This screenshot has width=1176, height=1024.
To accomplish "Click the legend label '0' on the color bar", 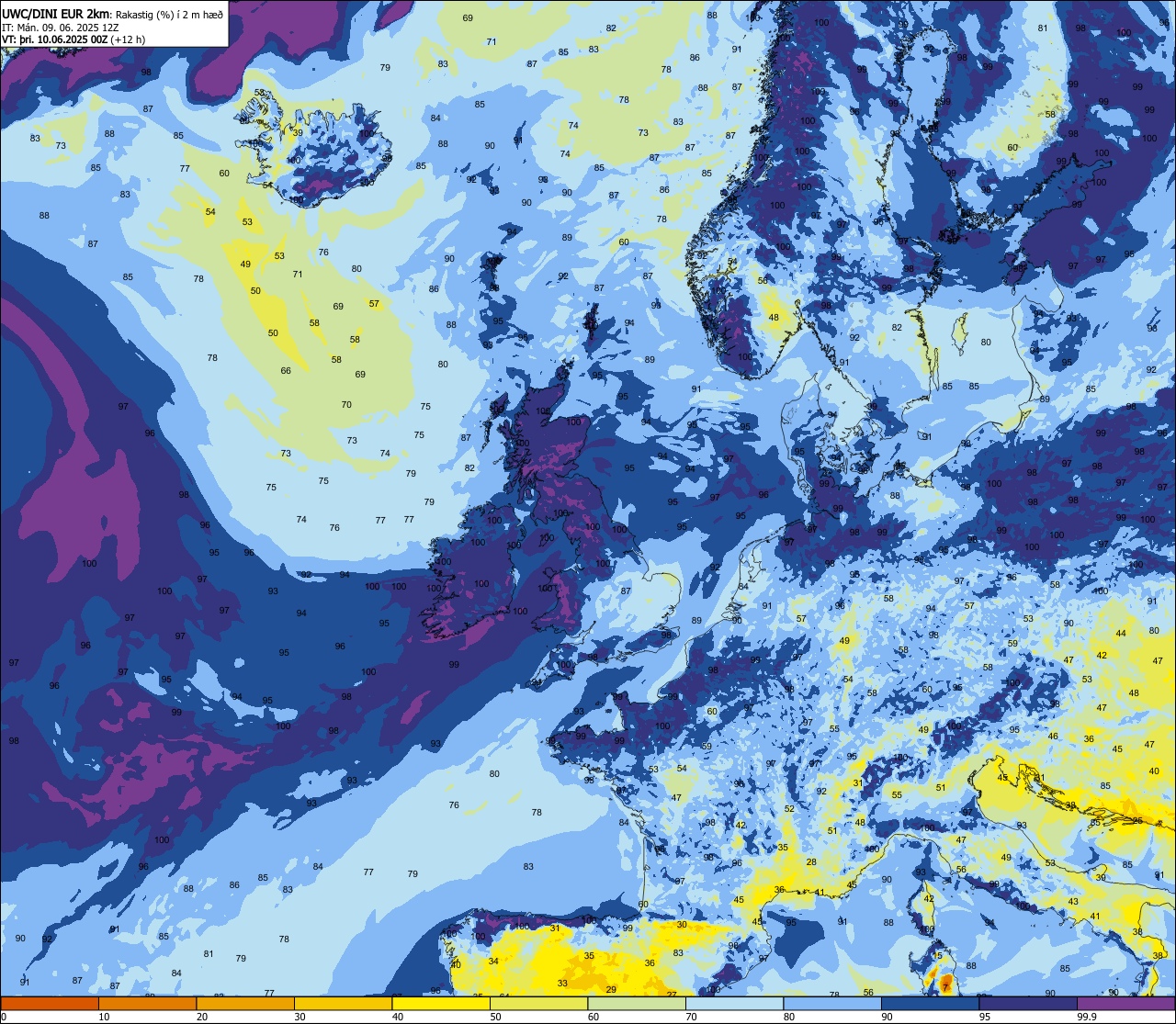I will 5,1017.
